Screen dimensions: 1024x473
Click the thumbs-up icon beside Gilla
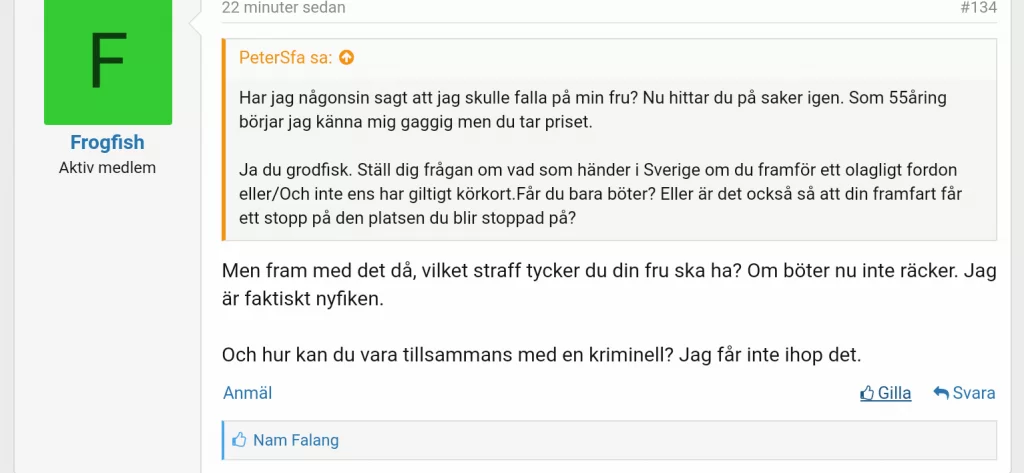(867, 393)
